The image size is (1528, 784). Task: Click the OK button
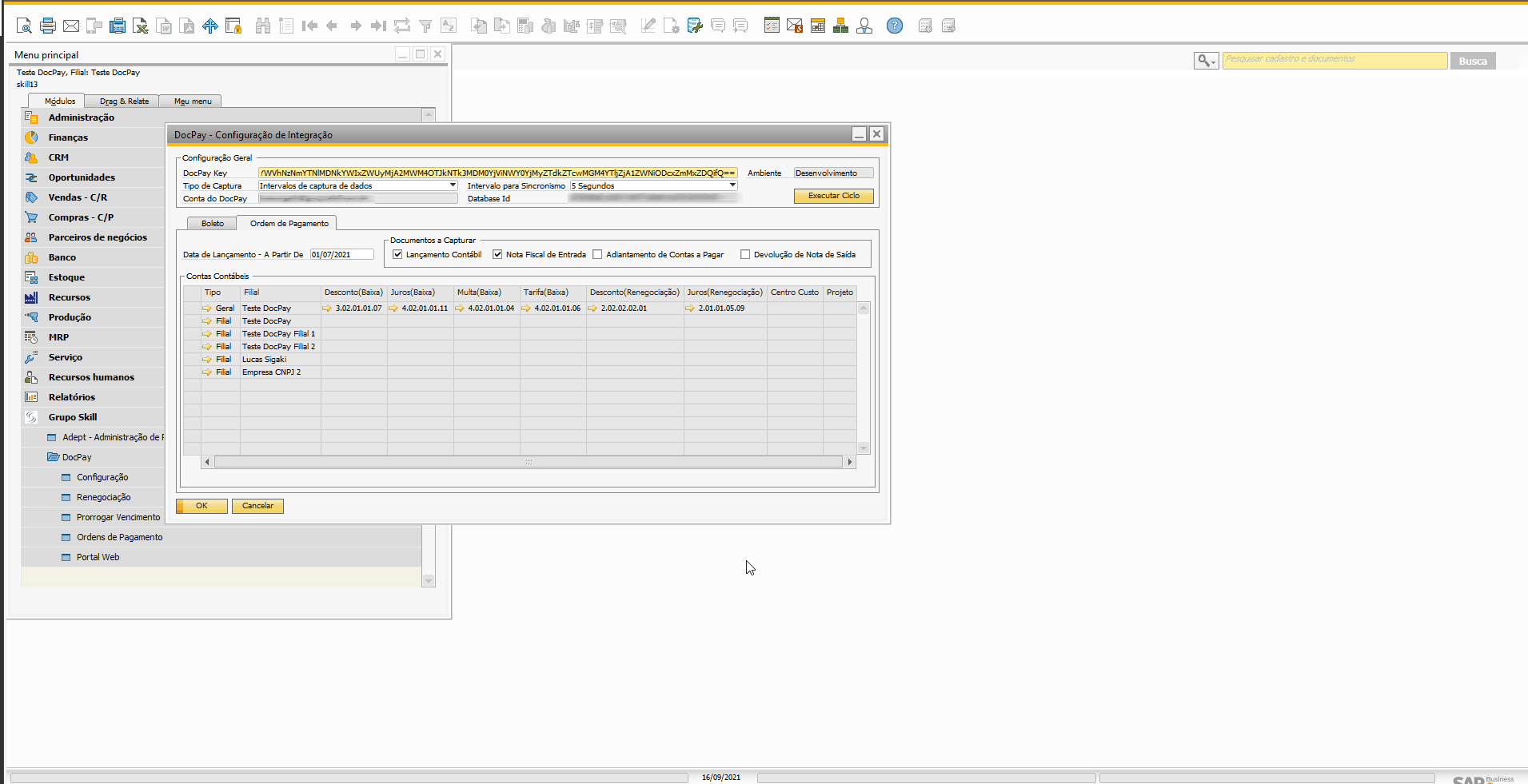click(201, 506)
